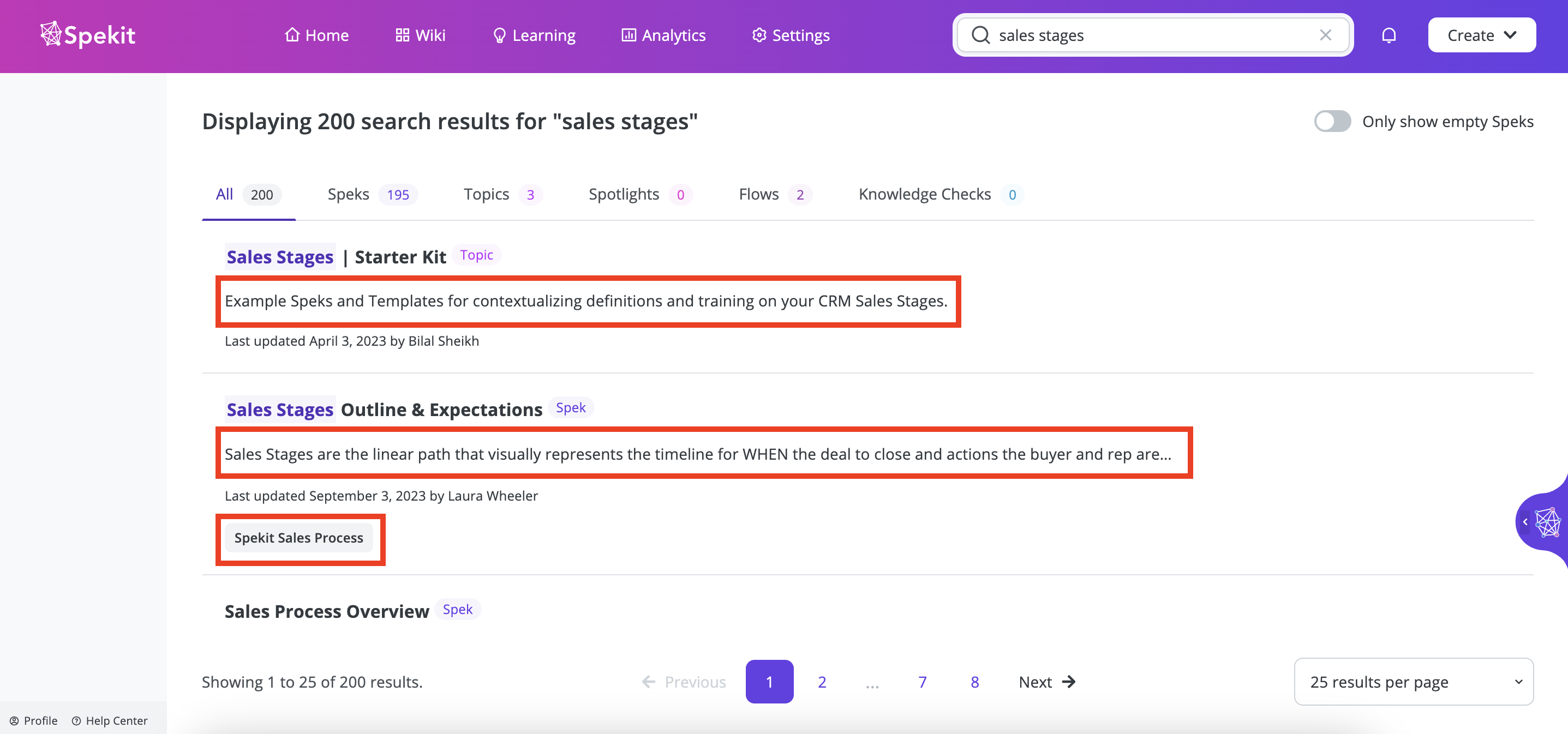Clear the search field with the X icon

[1325, 35]
